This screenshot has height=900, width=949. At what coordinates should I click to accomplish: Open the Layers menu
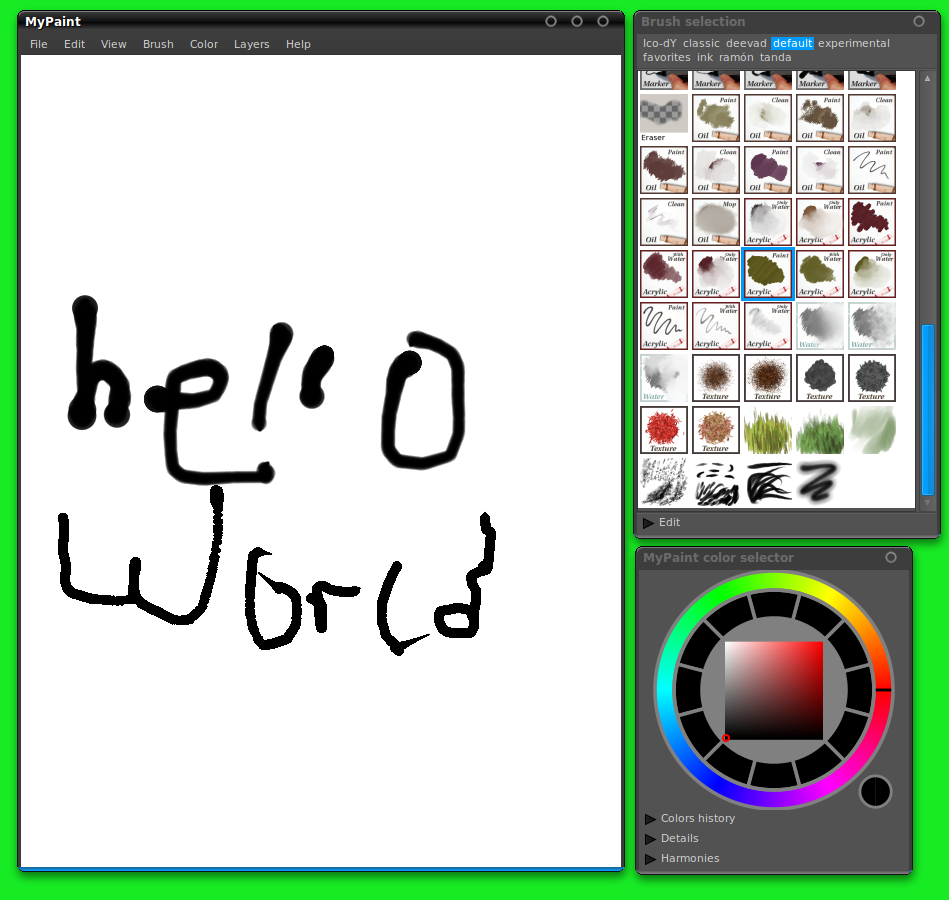click(x=251, y=44)
